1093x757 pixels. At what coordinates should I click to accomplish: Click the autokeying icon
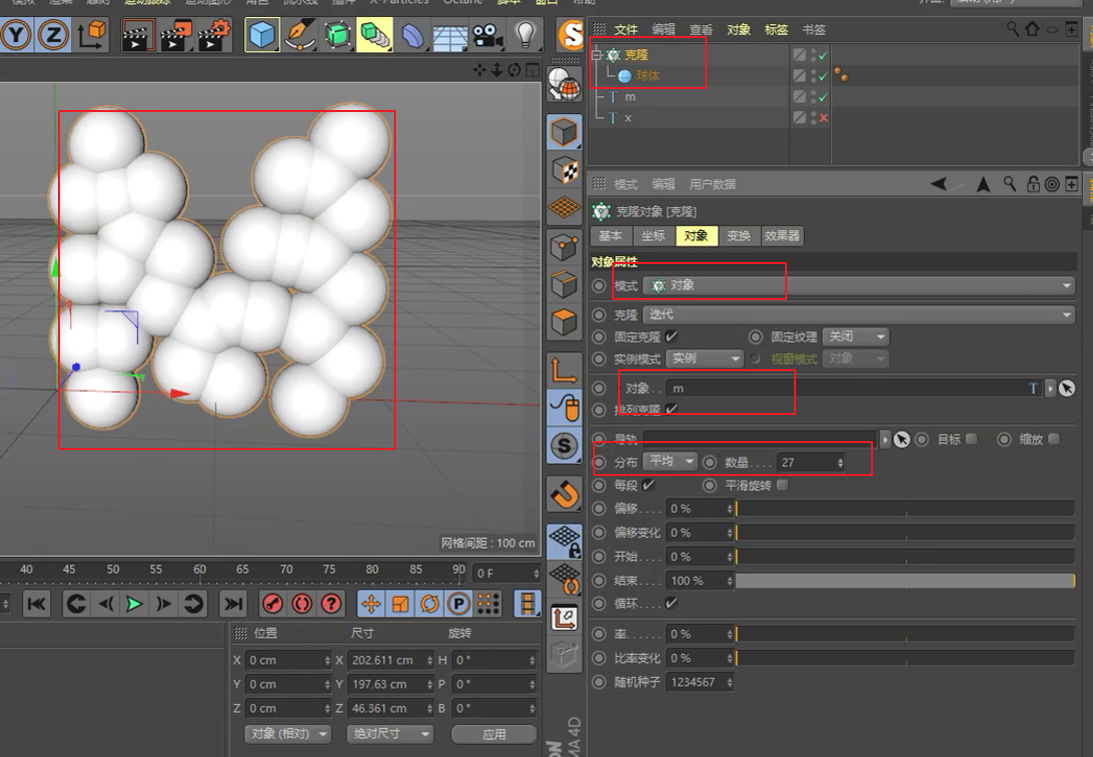pyautogui.click(x=302, y=604)
